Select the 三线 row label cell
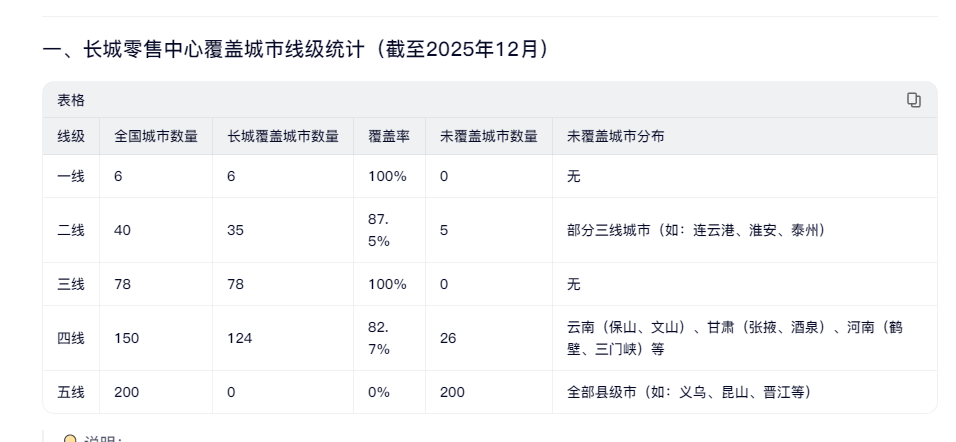This screenshot has height=442, width=956. click(x=71, y=284)
